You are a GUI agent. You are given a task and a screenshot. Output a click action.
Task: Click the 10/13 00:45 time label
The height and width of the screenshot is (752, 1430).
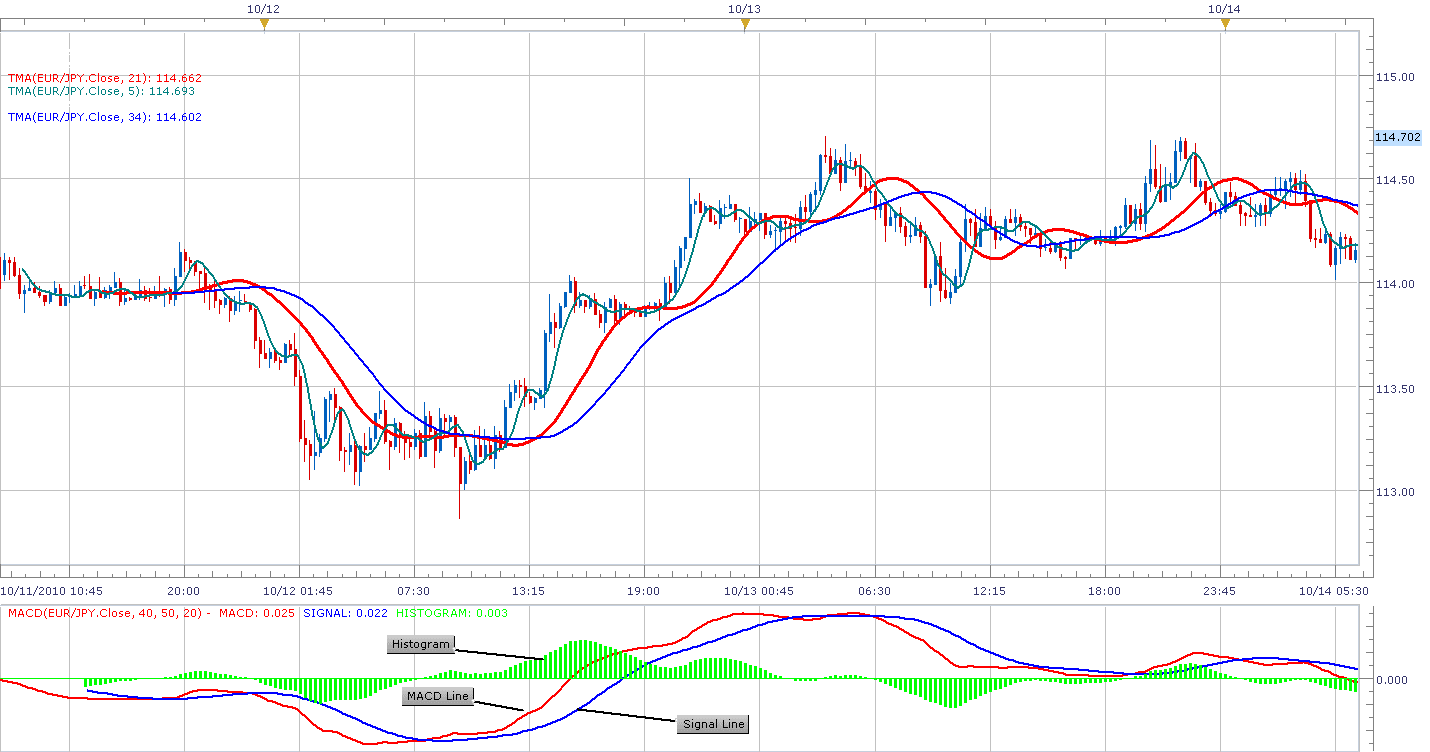[759, 591]
